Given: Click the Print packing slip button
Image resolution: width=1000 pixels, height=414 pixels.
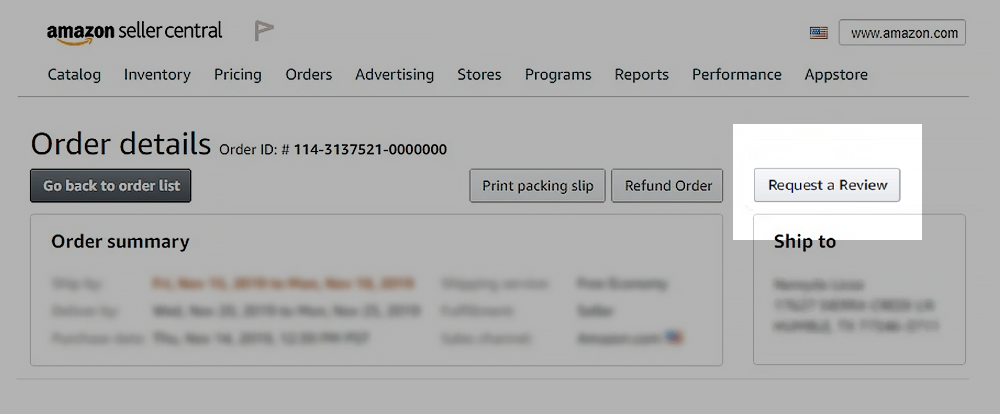Looking at the screenshot, I should coord(538,185).
